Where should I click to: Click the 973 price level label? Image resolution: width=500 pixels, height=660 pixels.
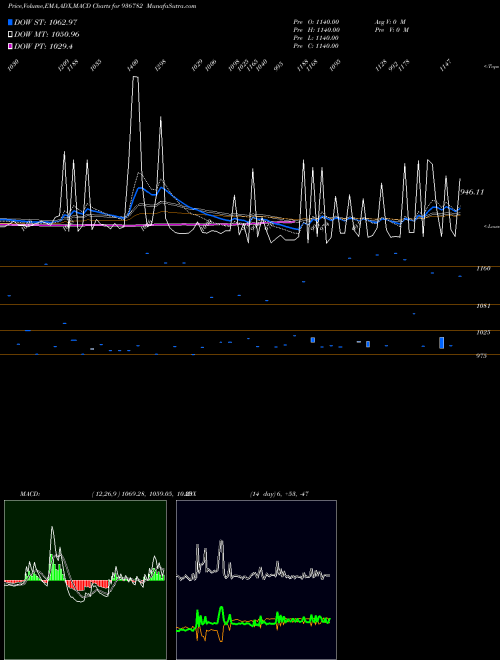coord(481,356)
